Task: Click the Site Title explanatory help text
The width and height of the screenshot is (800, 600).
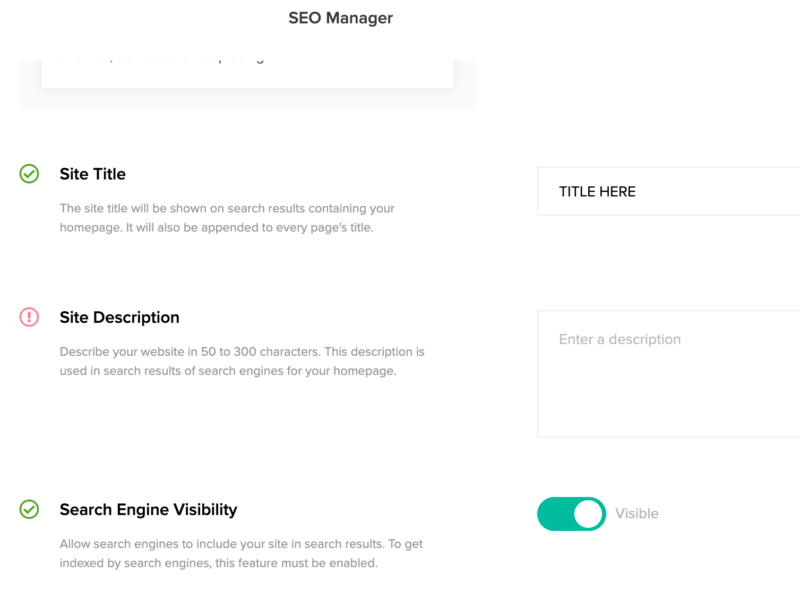Action: 227,217
